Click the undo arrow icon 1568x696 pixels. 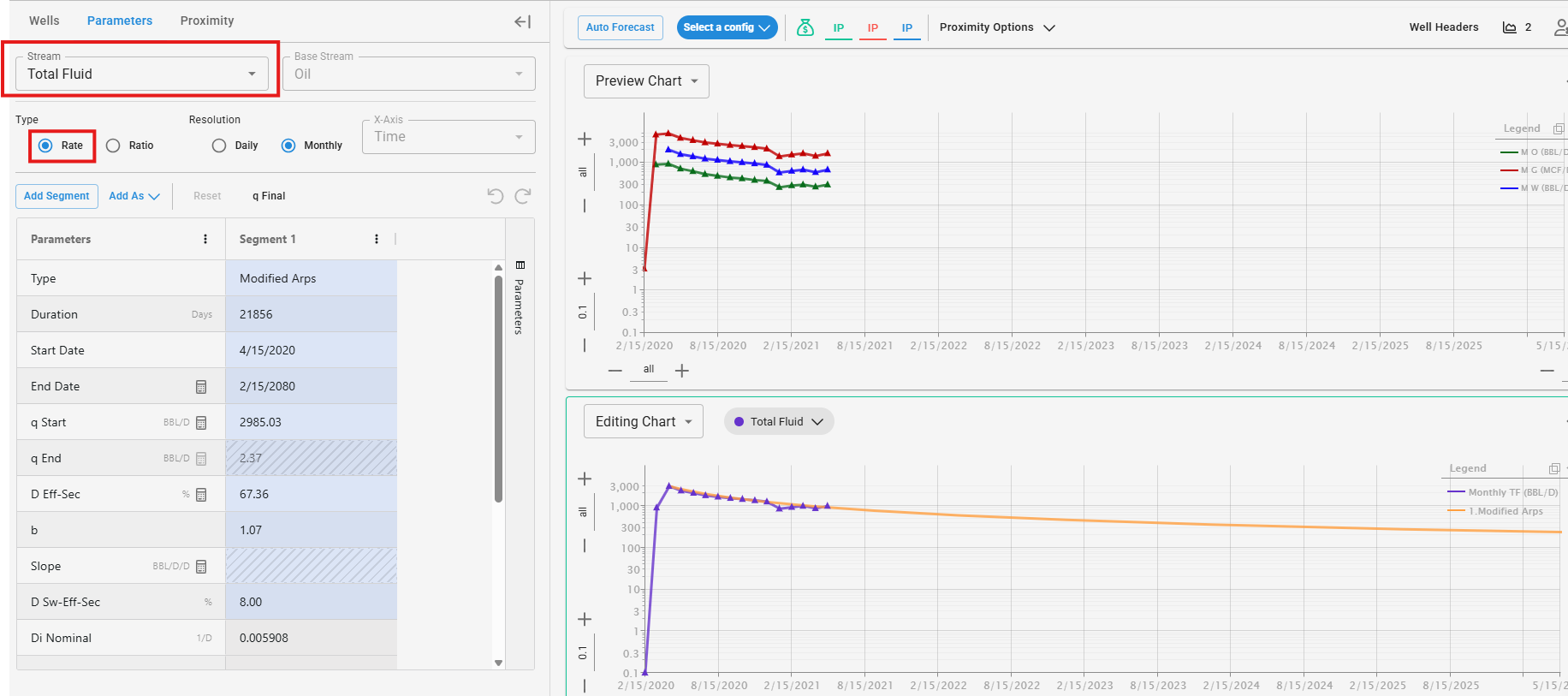(496, 196)
